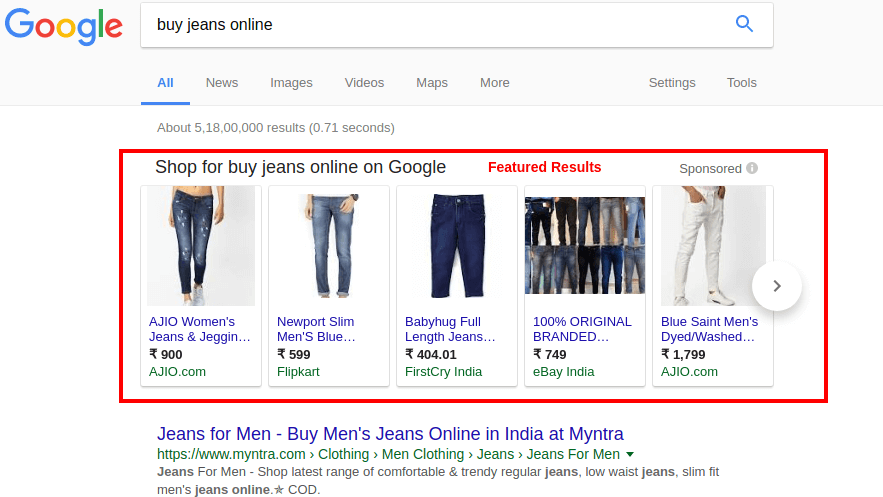Click the ₹ 749 price
The width and height of the screenshot is (883, 497).
(x=550, y=355)
